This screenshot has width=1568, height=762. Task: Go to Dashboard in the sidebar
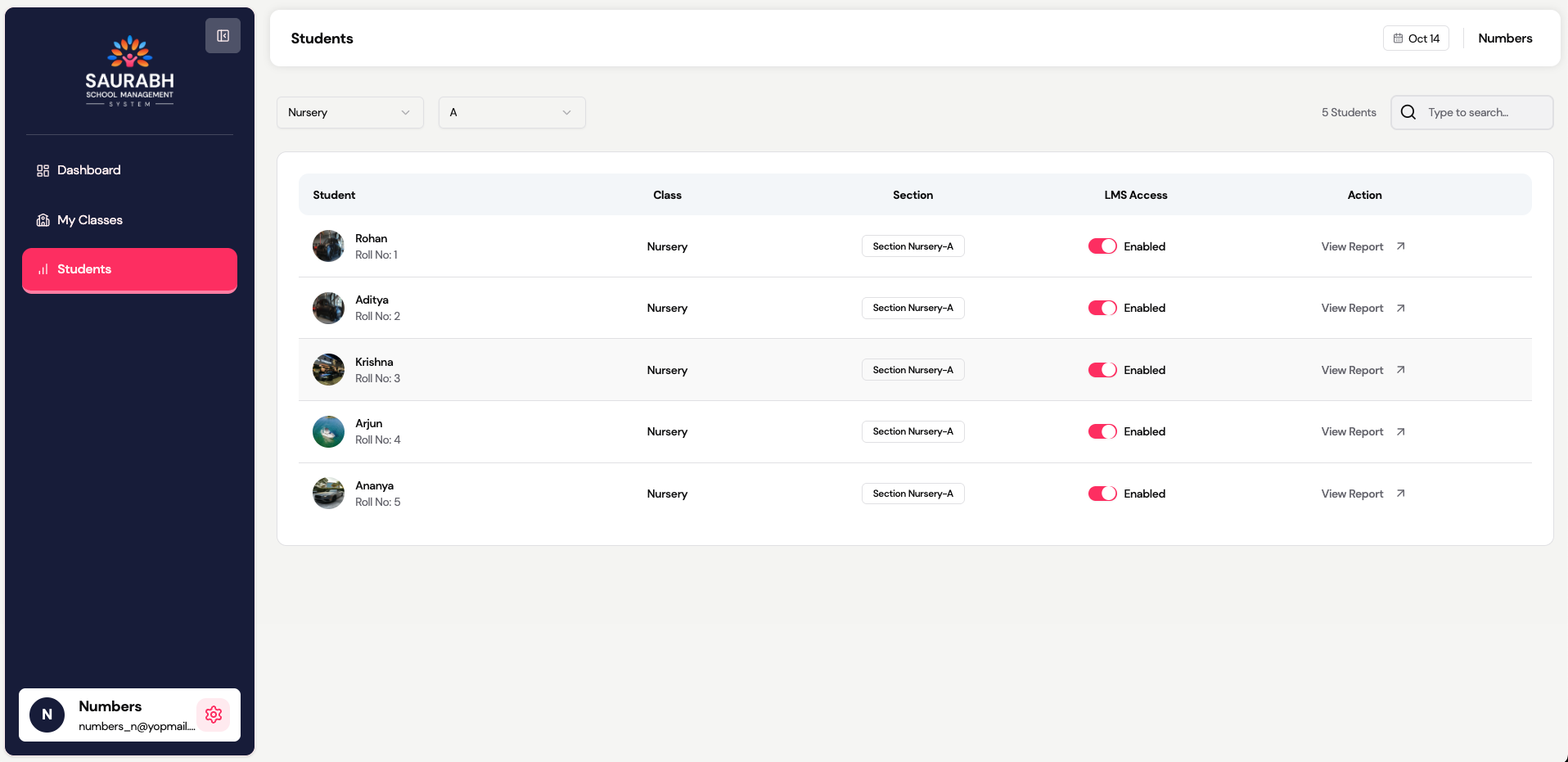pyautogui.click(x=88, y=170)
